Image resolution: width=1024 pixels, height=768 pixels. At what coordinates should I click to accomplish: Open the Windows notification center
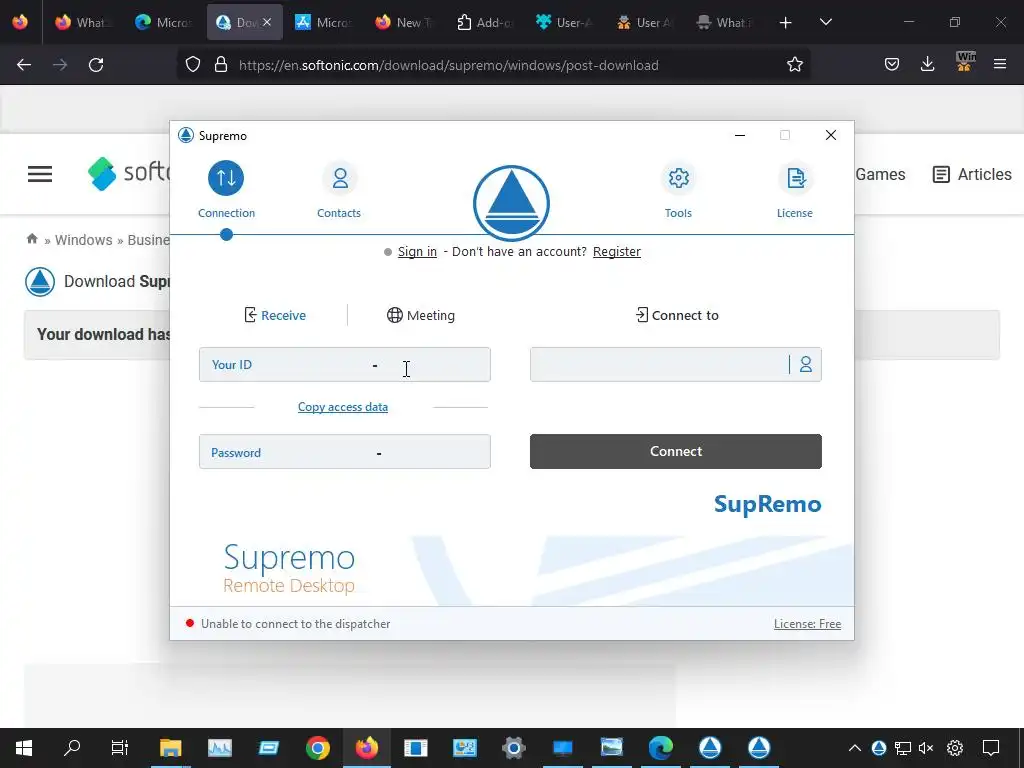(x=991, y=748)
